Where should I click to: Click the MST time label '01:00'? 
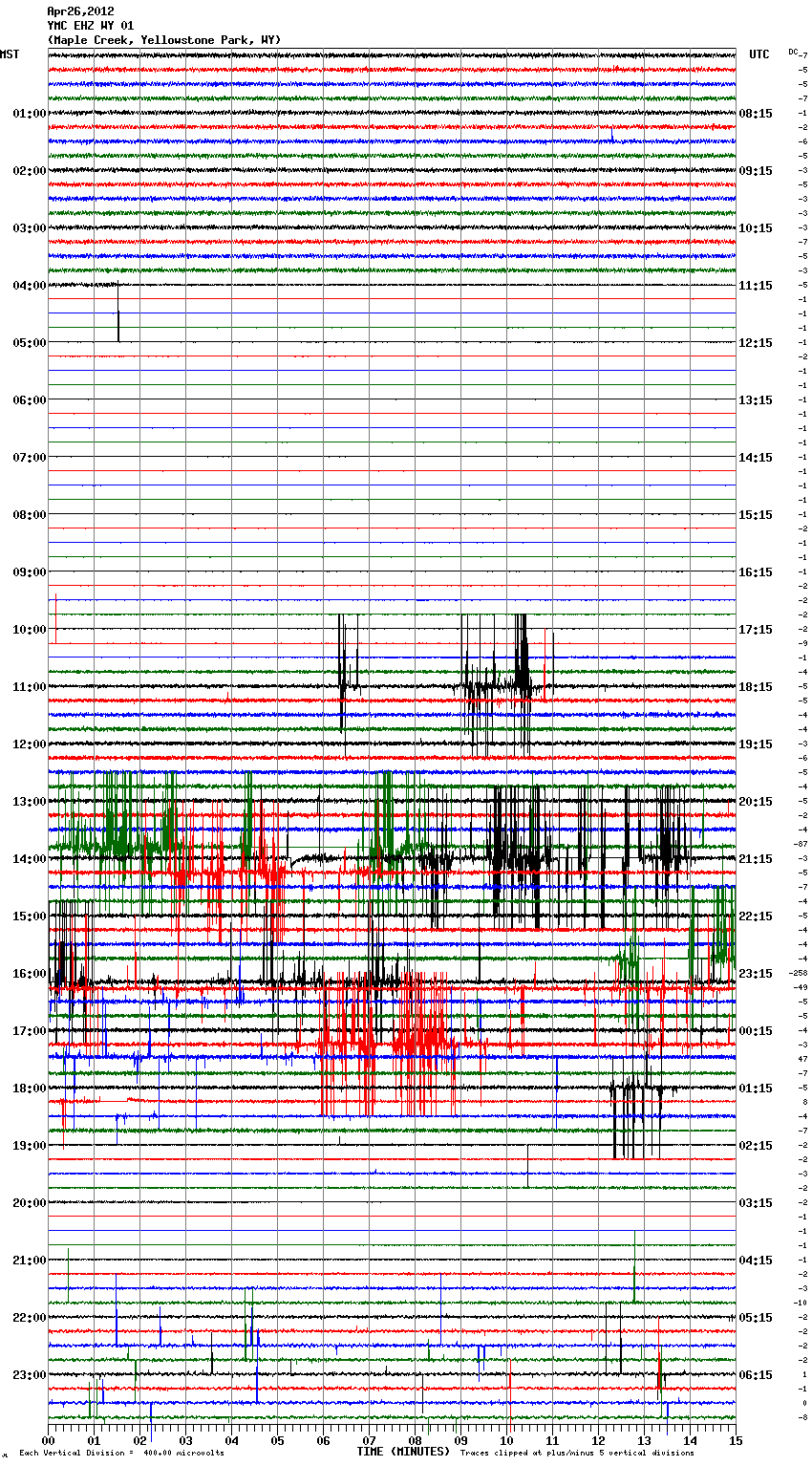[x=30, y=114]
